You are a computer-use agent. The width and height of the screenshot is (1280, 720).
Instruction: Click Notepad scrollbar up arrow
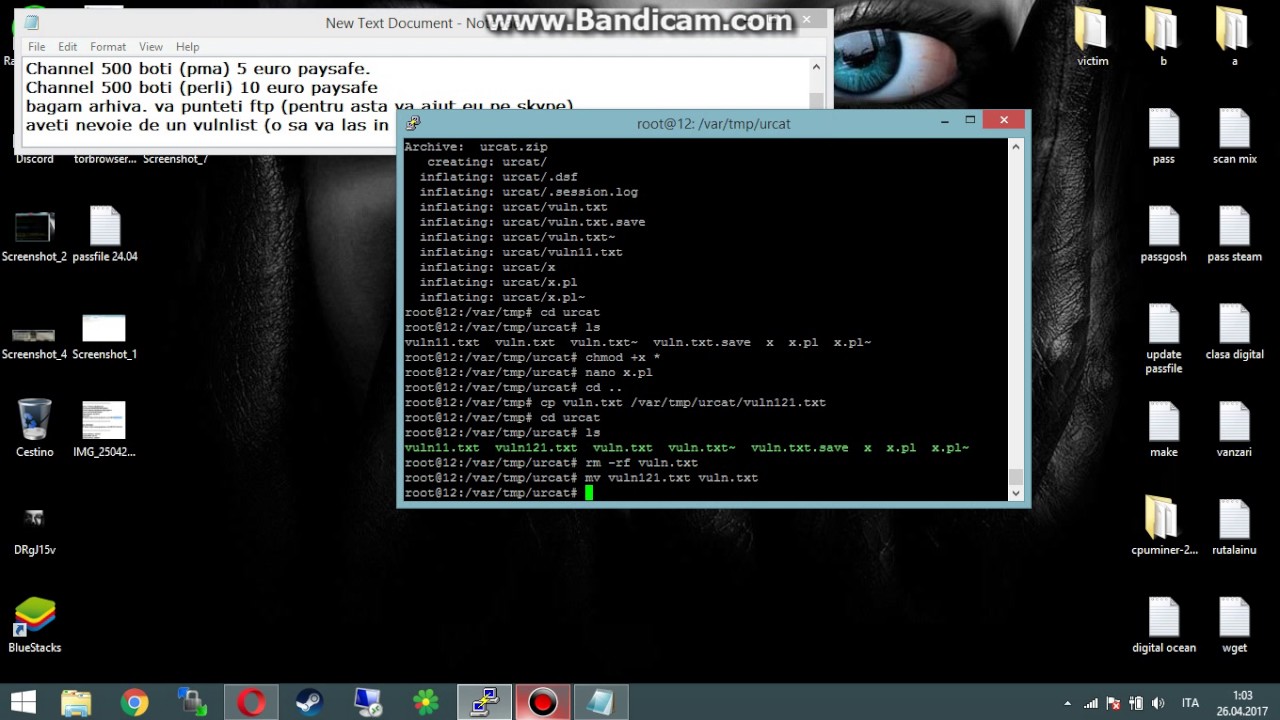pyautogui.click(x=816, y=67)
